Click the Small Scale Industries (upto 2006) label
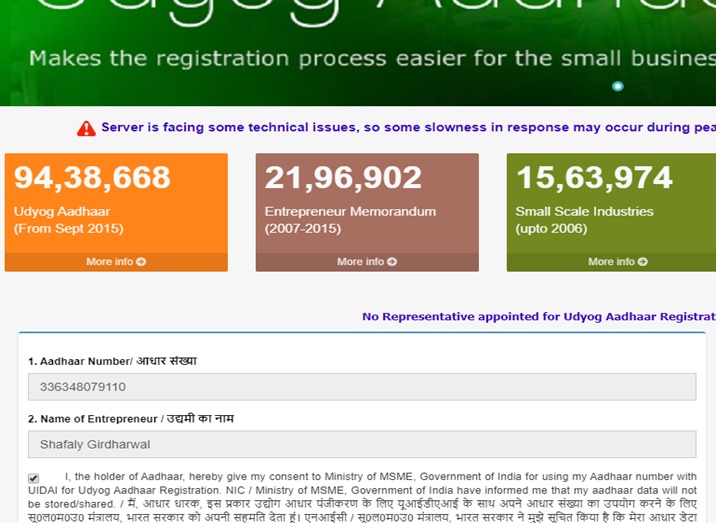The height and width of the screenshot is (523, 716). point(584,220)
